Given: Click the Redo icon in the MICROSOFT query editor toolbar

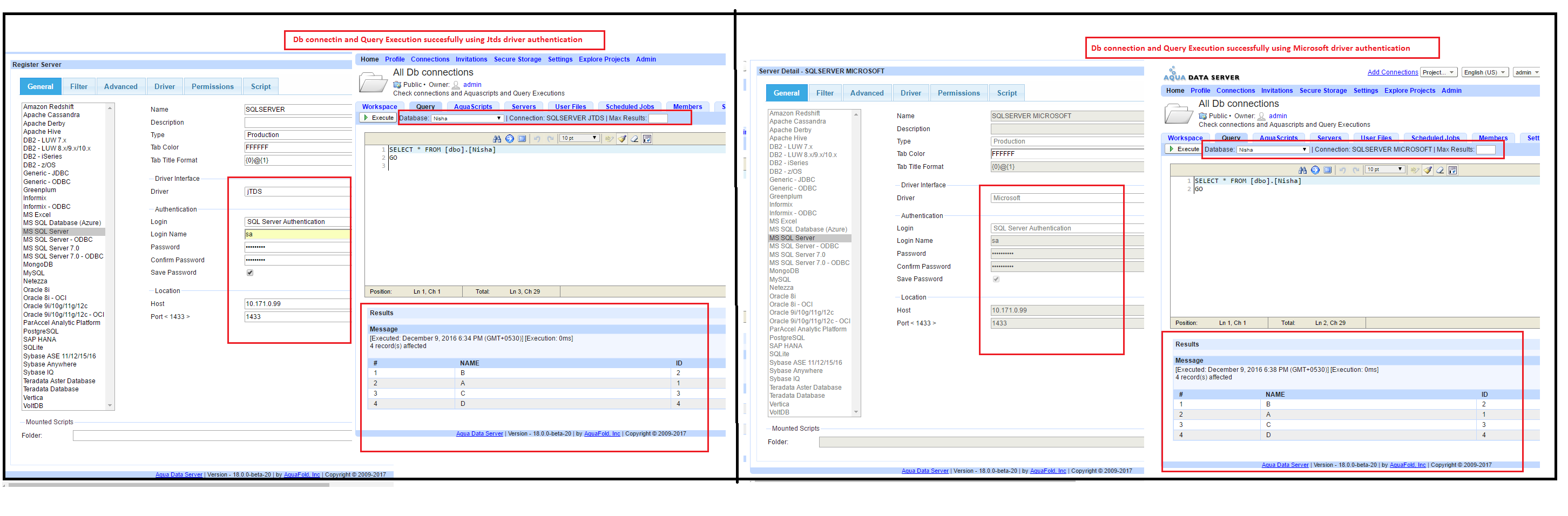Looking at the screenshot, I should pyautogui.click(x=1356, y=171).
